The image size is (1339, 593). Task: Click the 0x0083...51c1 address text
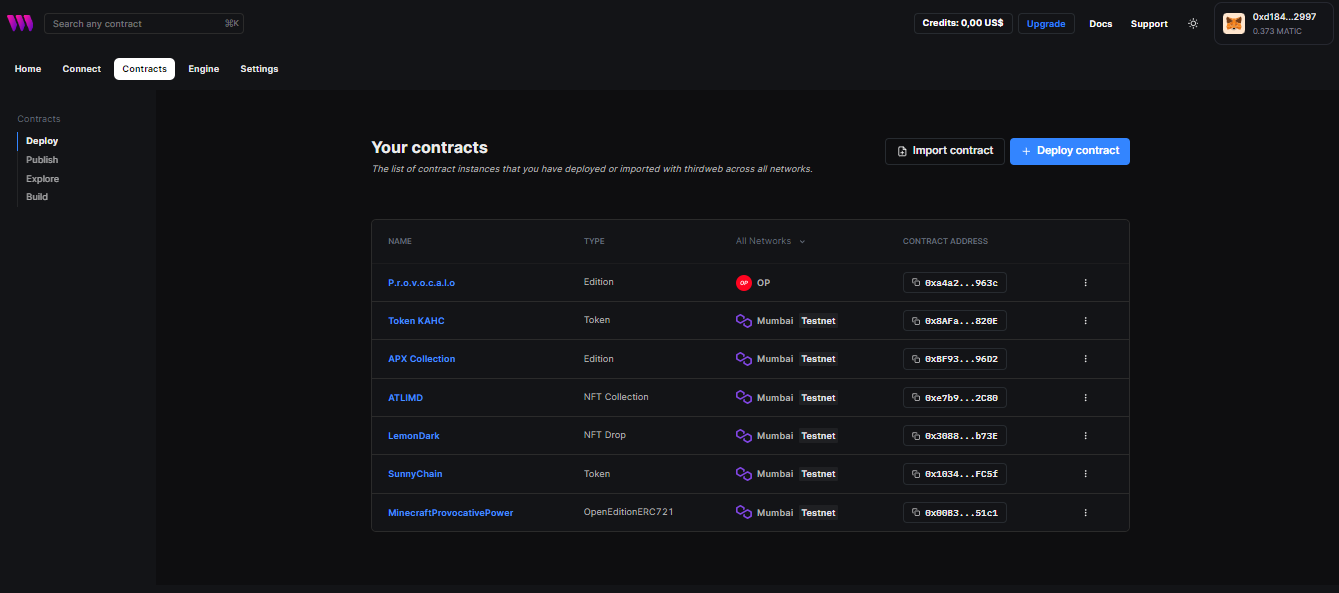tap(961, 513)
